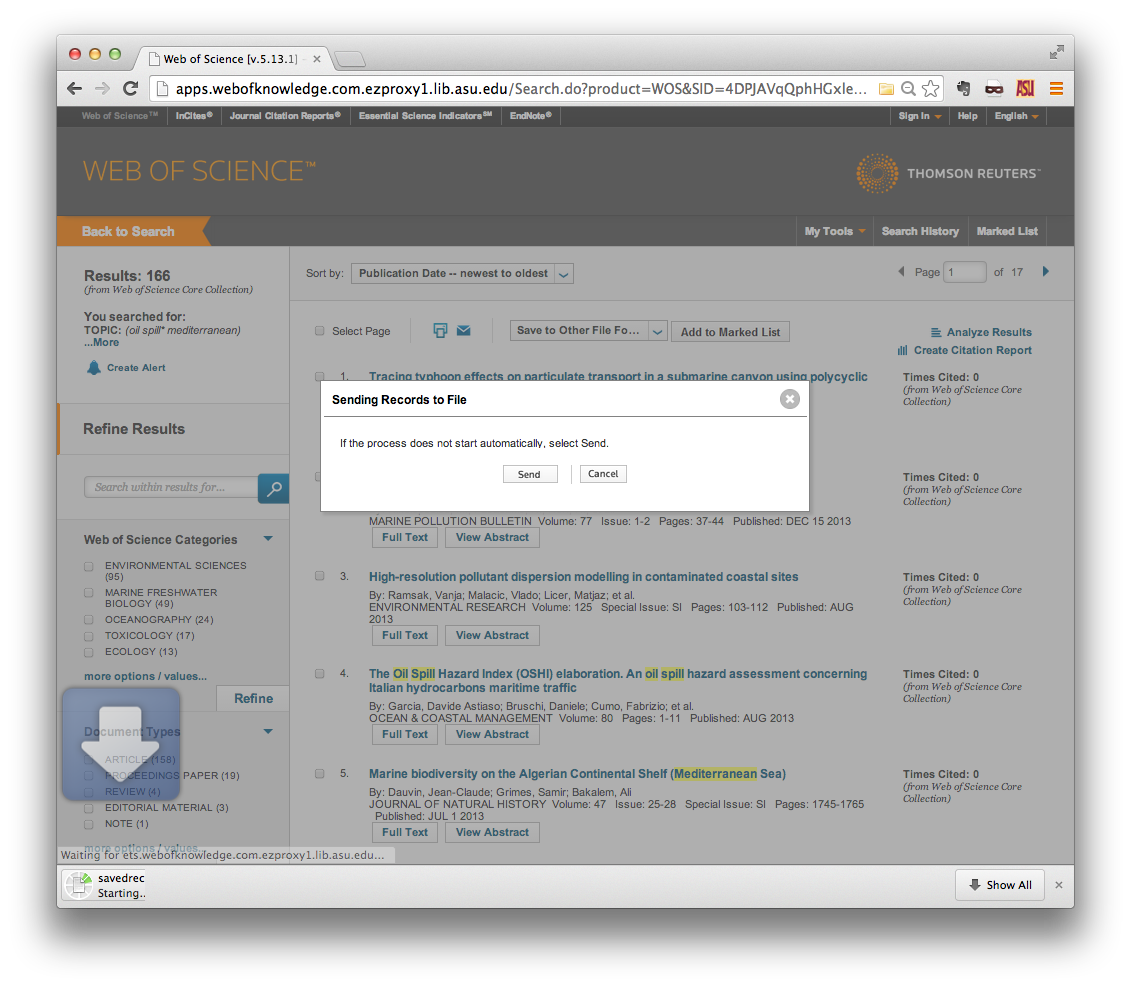Click the browser address bar URL
The width and height of the screenshot is (1131, 987).
click(521, 89)
